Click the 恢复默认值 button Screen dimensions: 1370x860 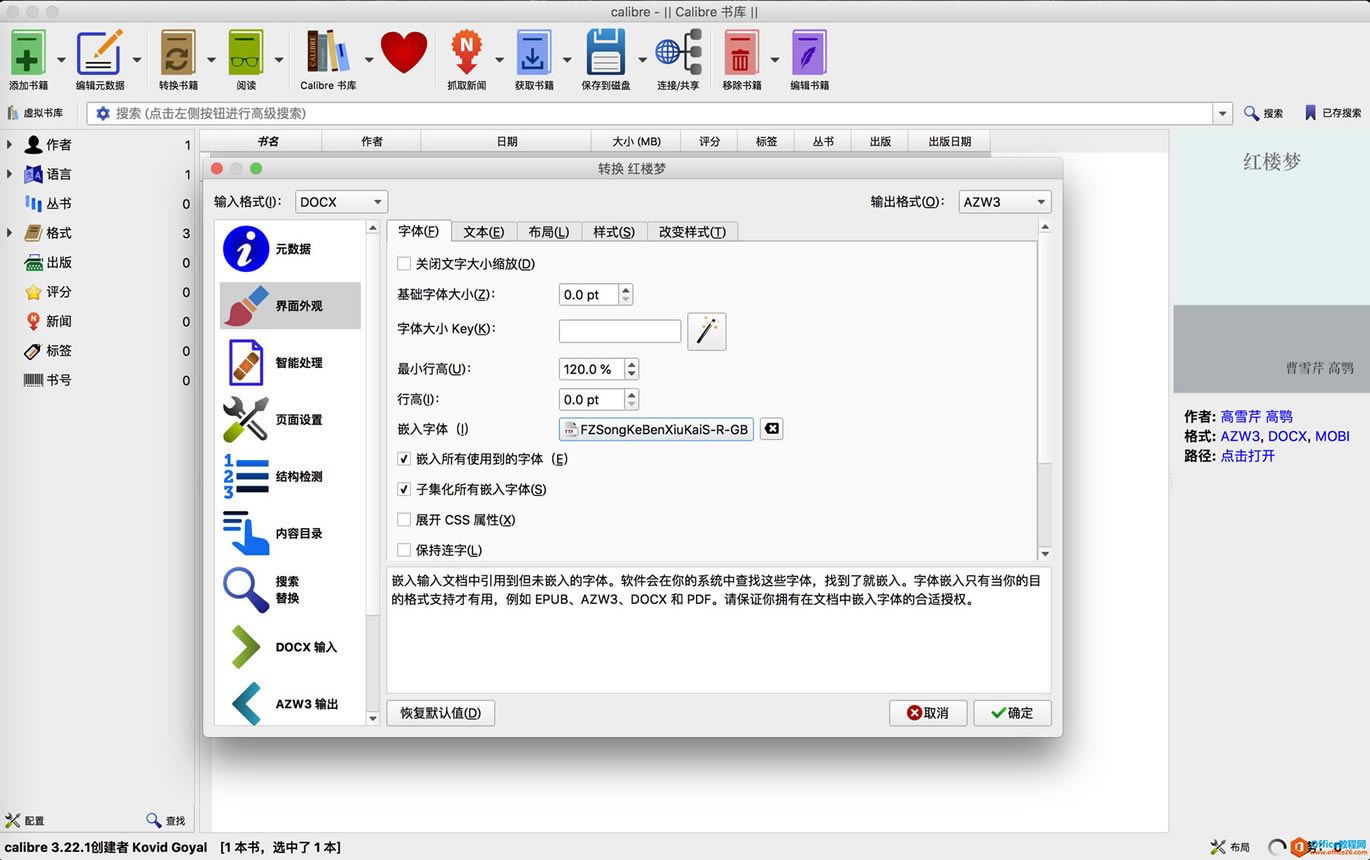pos(440,713)
